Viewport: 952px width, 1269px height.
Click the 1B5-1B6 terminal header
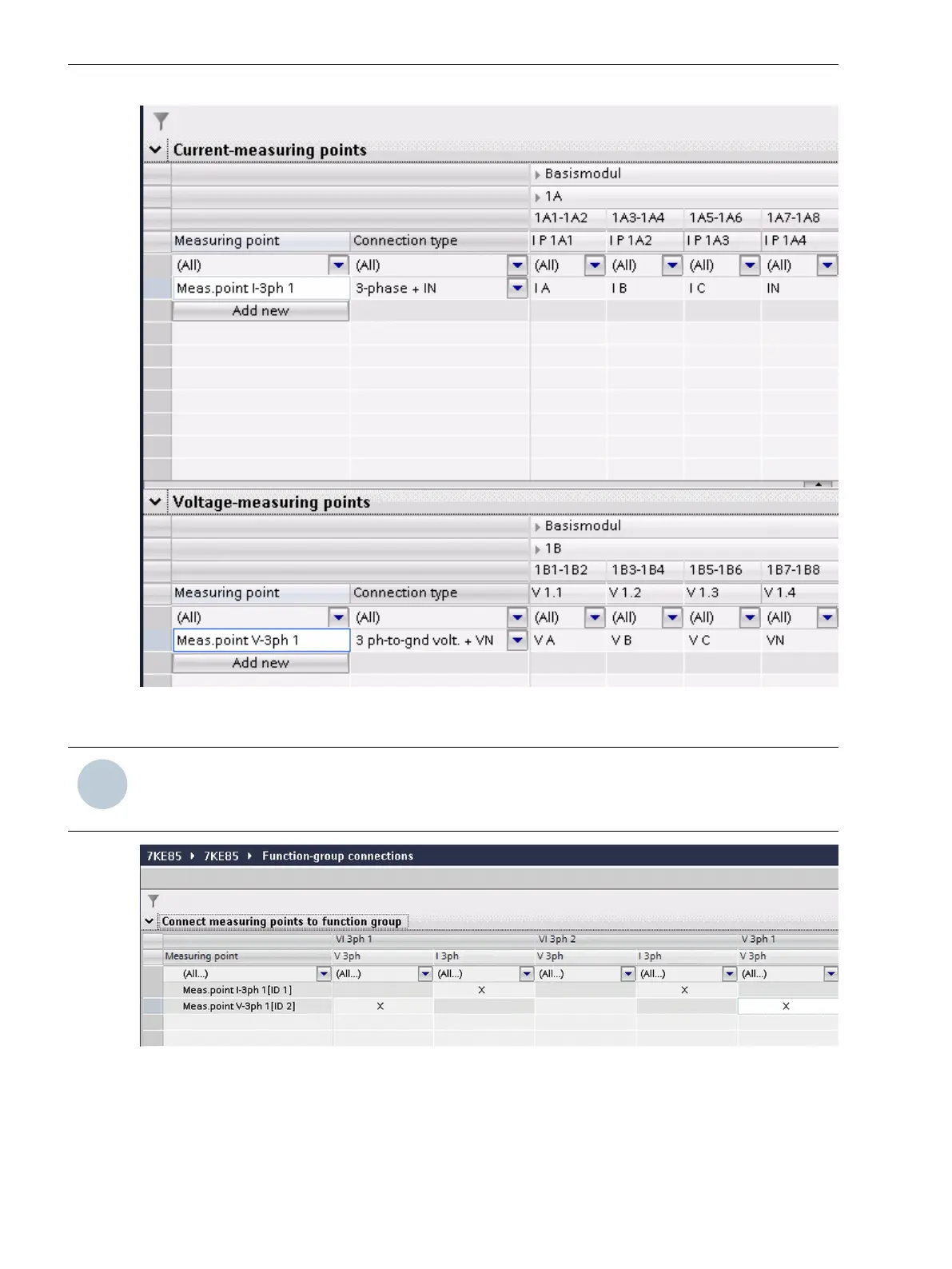(723, 570)
